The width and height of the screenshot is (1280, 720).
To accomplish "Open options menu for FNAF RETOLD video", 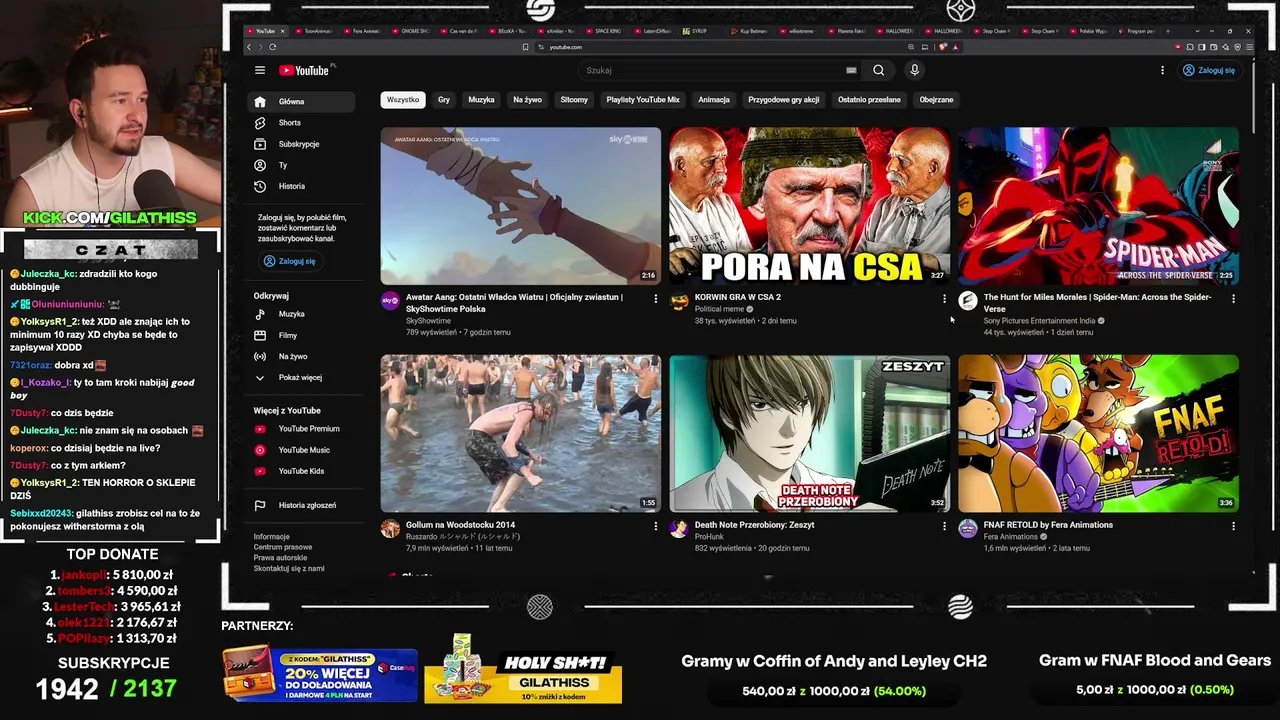I will [1233, 526].
